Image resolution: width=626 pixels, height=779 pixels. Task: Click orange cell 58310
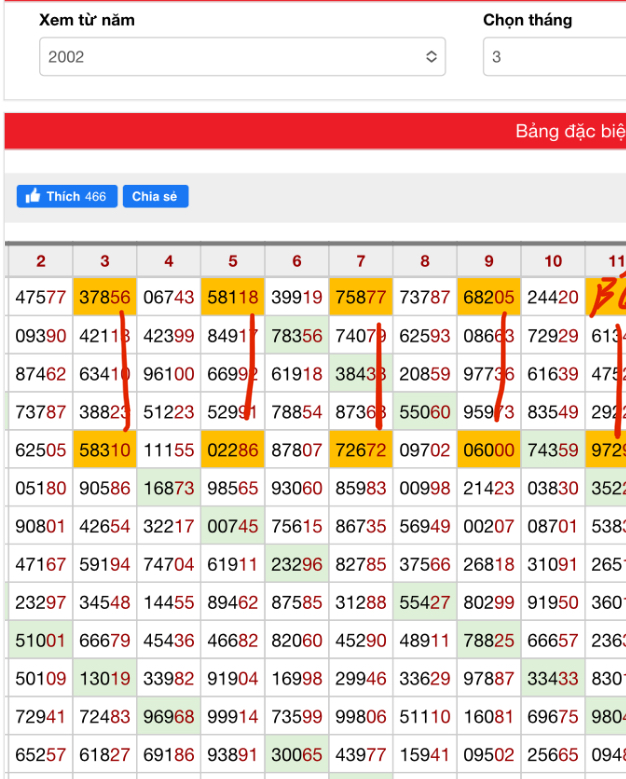[104, 451]
